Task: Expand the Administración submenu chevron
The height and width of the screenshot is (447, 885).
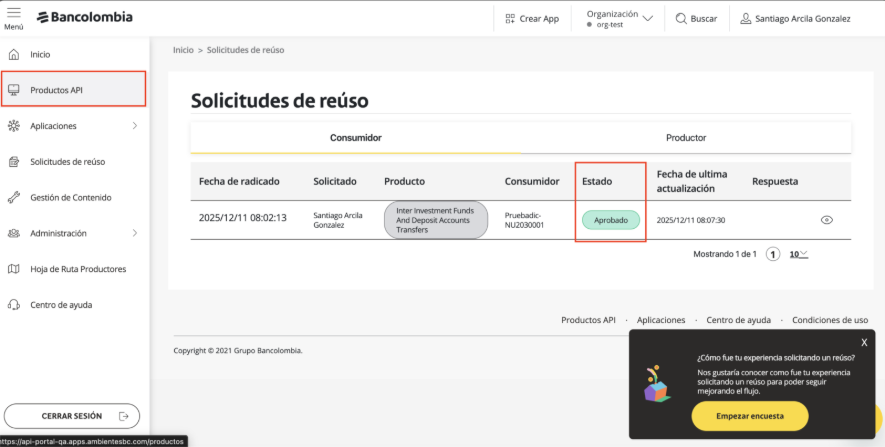Action: [135, 233]
